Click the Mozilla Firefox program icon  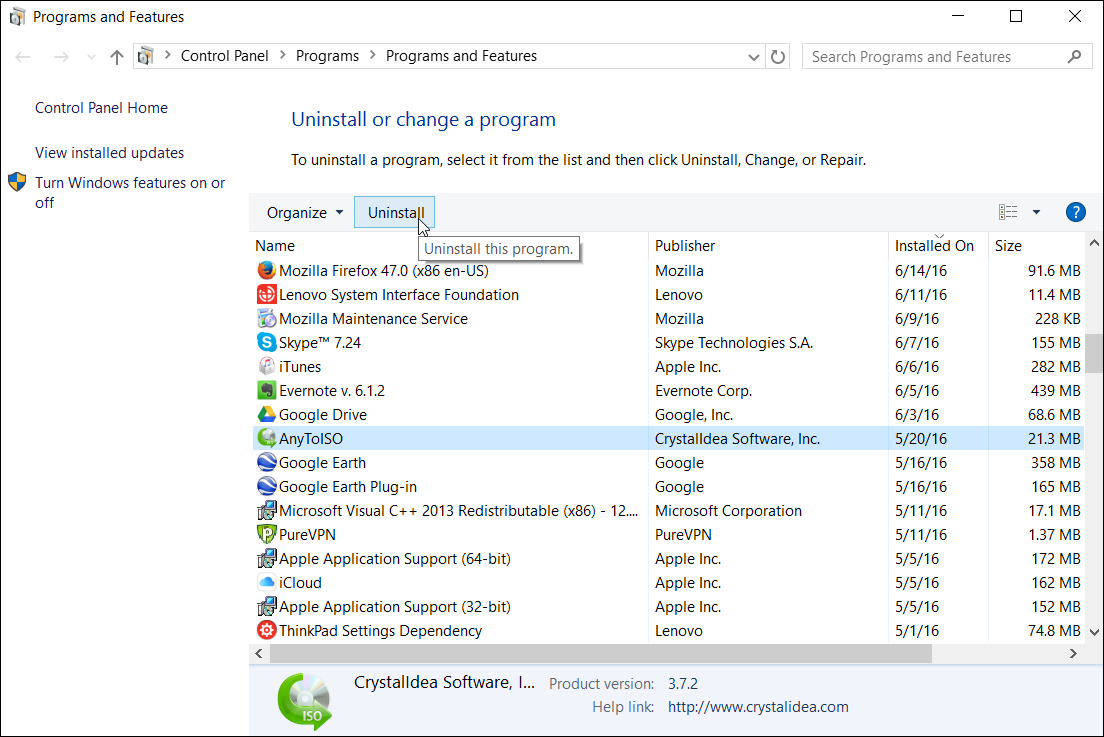266,270
